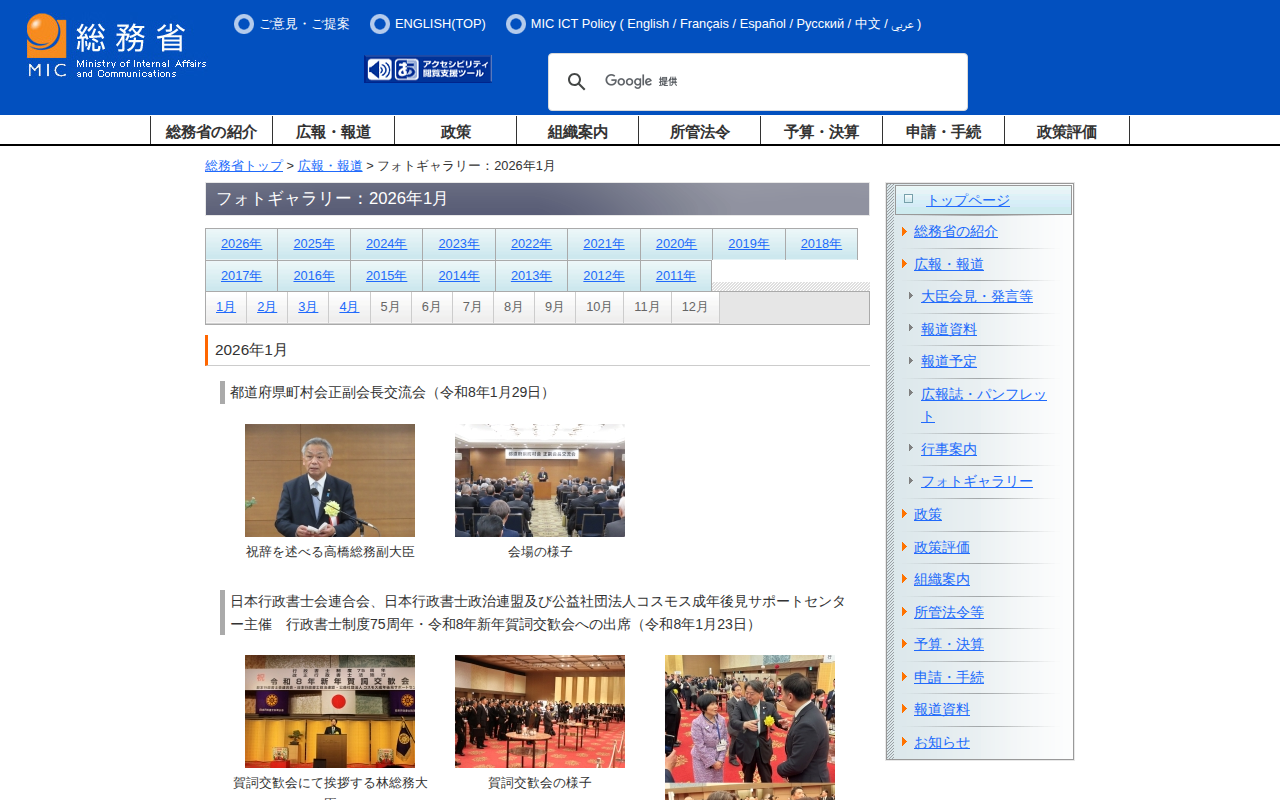This screenshot has height=800, width=1280.
Task: Click the circle bullet beside ご意見・ご提案
Action: 244,24
